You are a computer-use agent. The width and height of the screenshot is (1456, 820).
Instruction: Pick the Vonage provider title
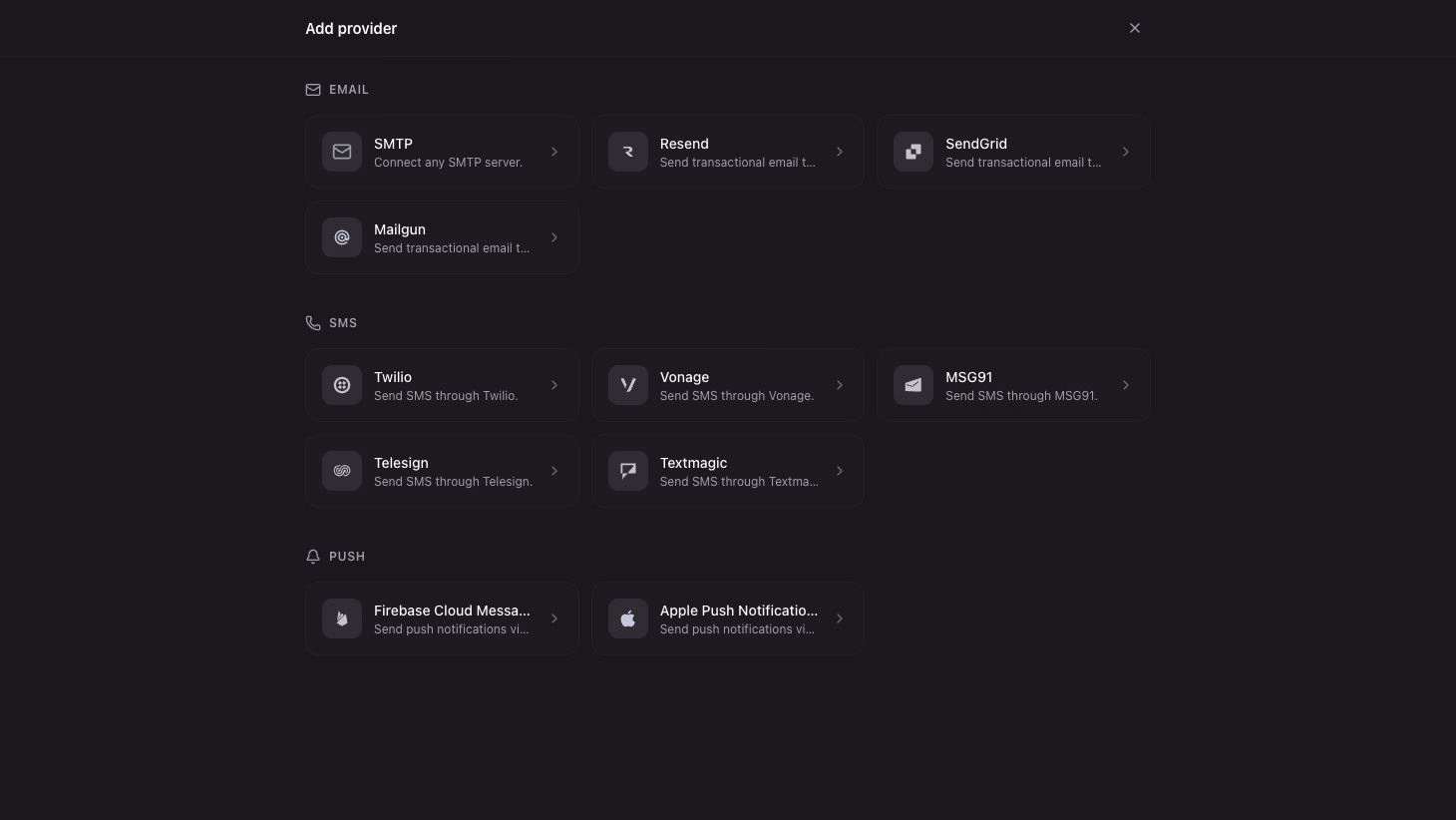click(684, 377)
